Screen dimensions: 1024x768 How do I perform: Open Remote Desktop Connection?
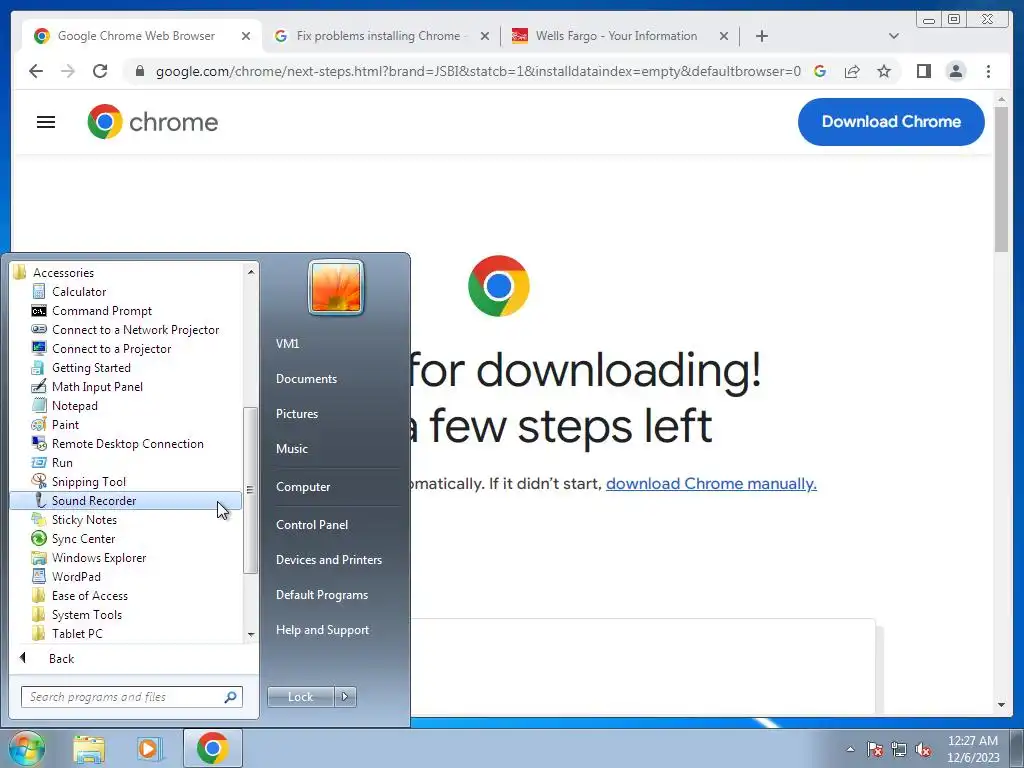[x=127, y=443]
